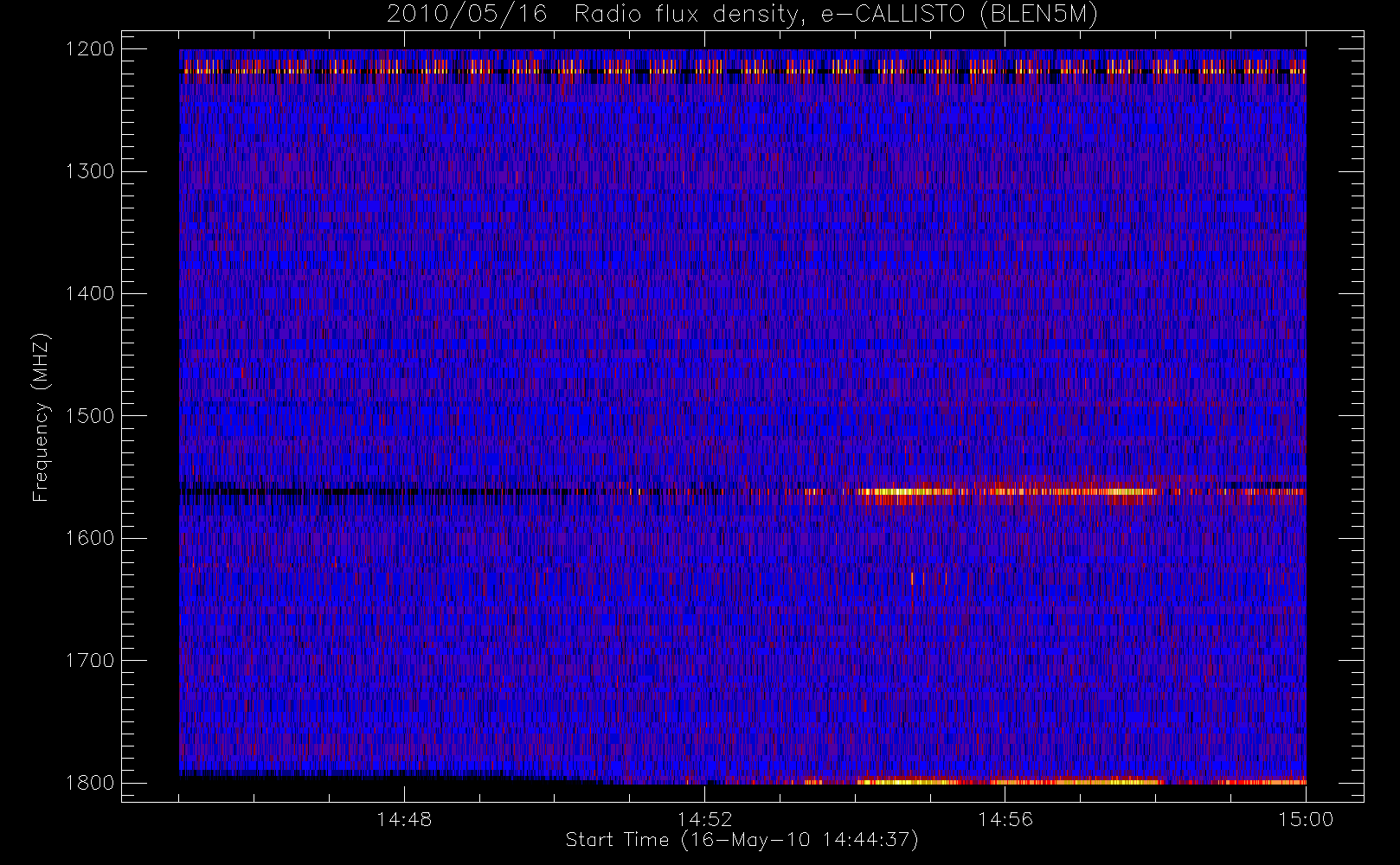Click the 1200 frequency tick label
This screenshot has width=1400, height=865.
[x=90, y=49]
